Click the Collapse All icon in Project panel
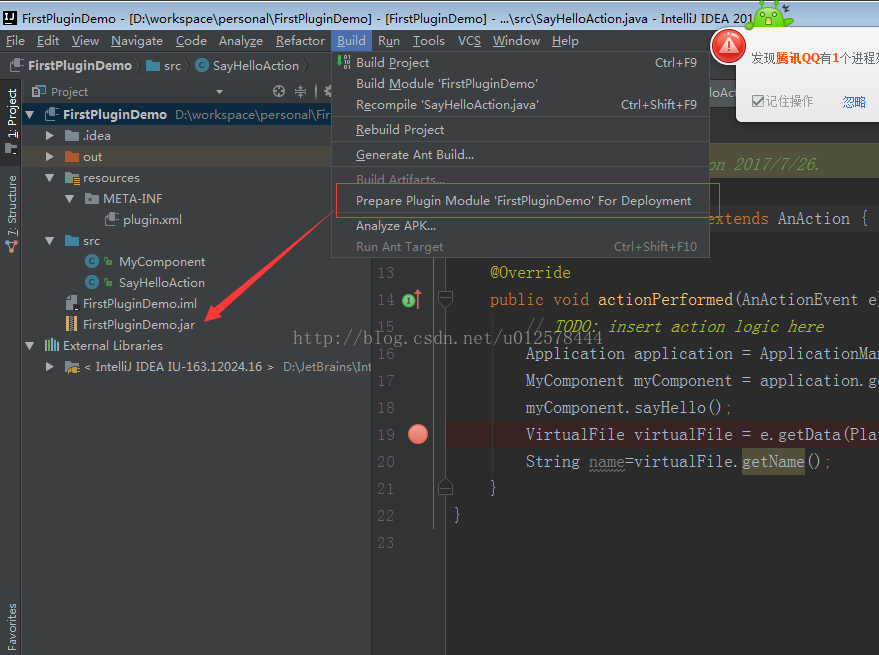The width and height of the screenshot is (879, 655). (x=300, y=91)
